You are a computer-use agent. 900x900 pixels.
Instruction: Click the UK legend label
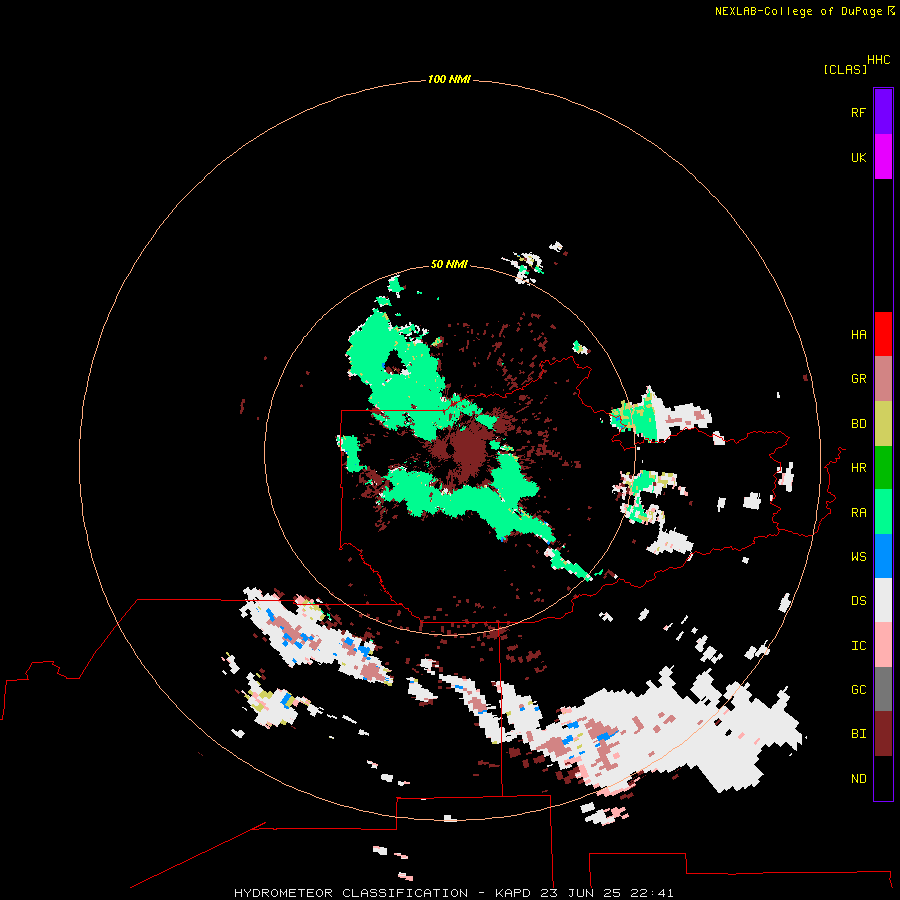click(x=858, y=157)
